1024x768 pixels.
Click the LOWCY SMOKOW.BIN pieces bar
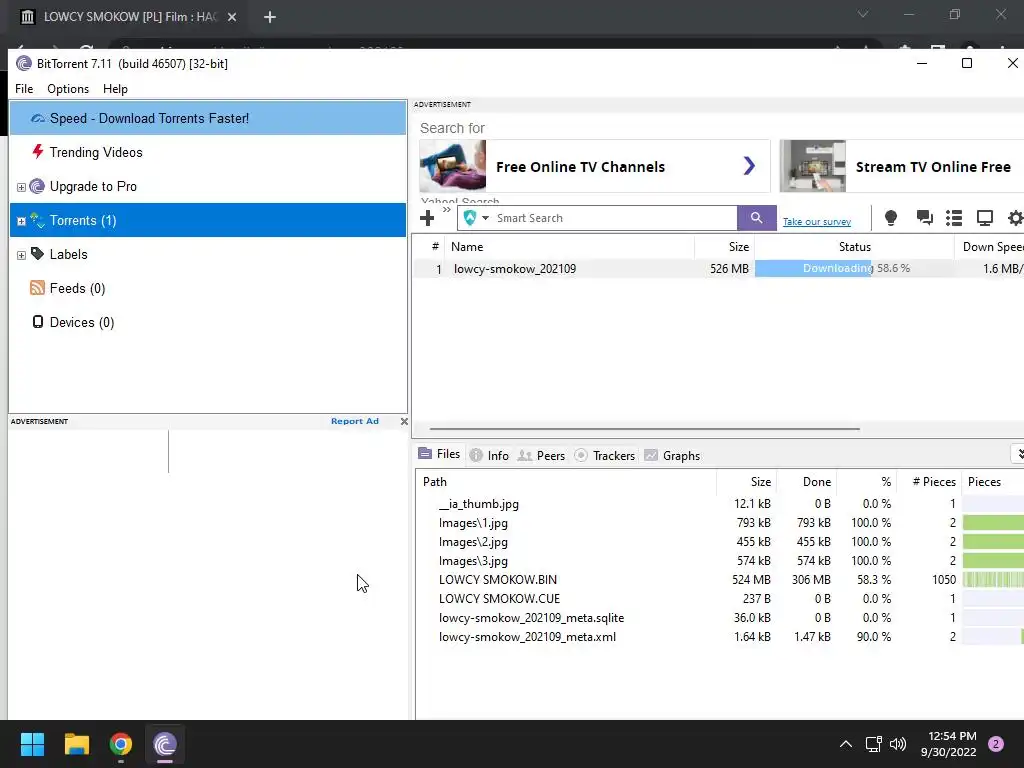pyautogui.click(x=993, y=579)
